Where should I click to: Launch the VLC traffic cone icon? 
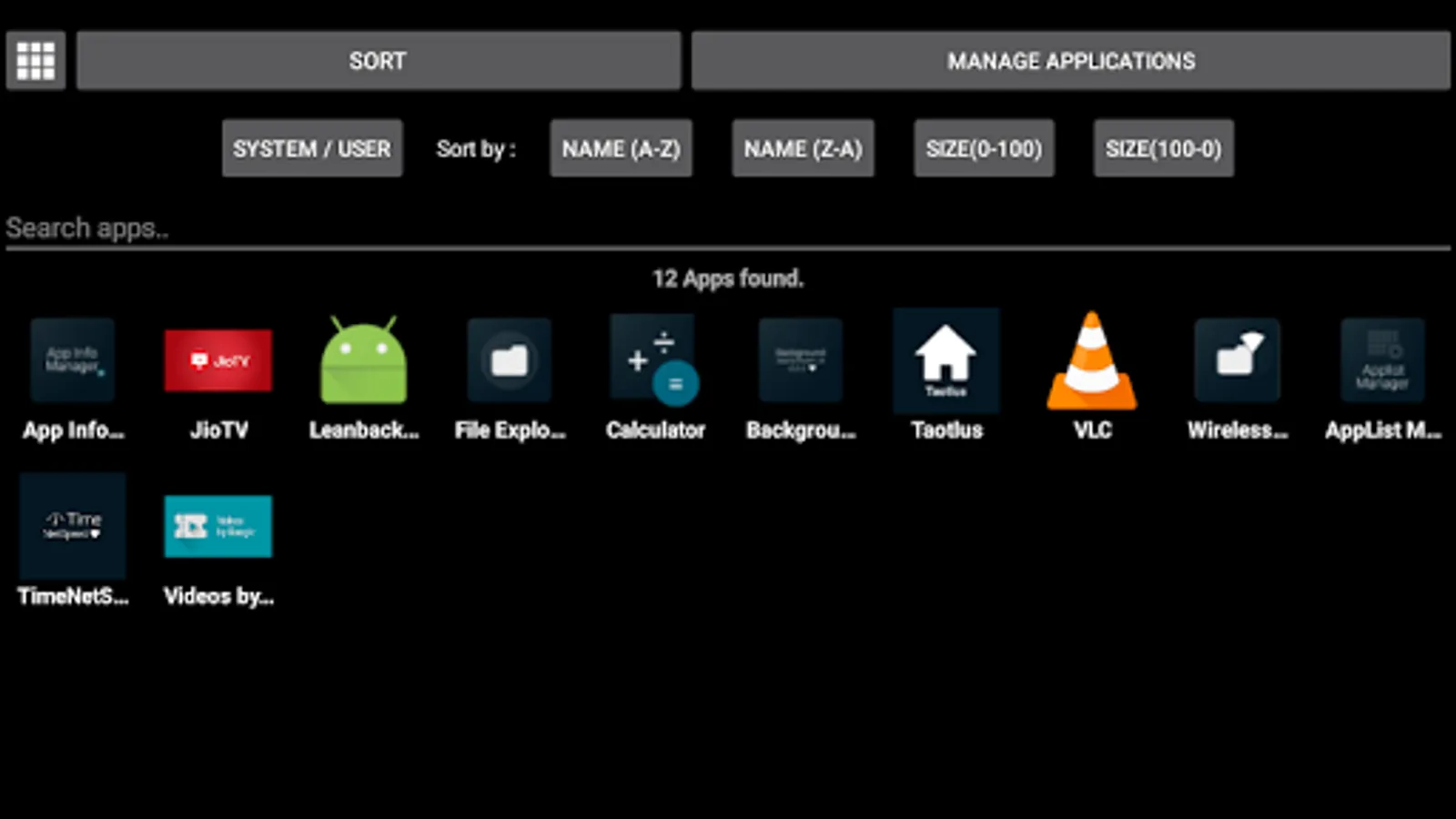pos(1092,360)
